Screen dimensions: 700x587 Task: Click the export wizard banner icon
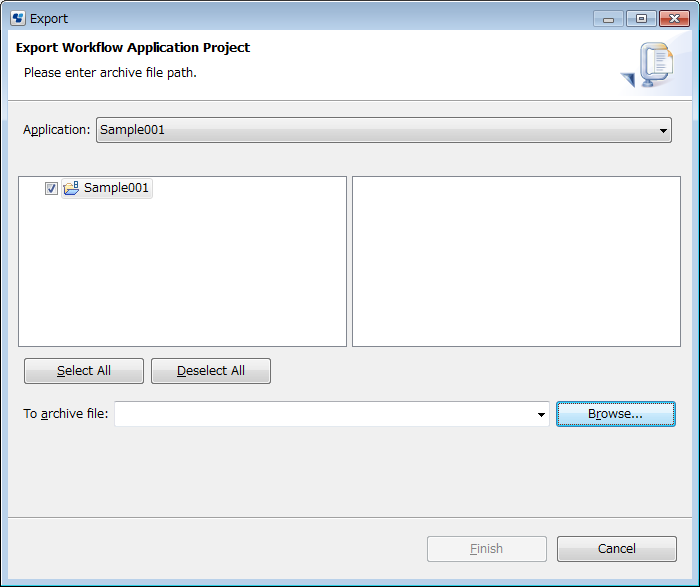click(650, 65)
